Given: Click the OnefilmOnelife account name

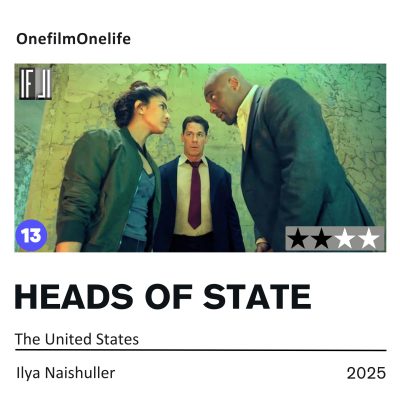Looking at the screenshot, I should point(73,39).
